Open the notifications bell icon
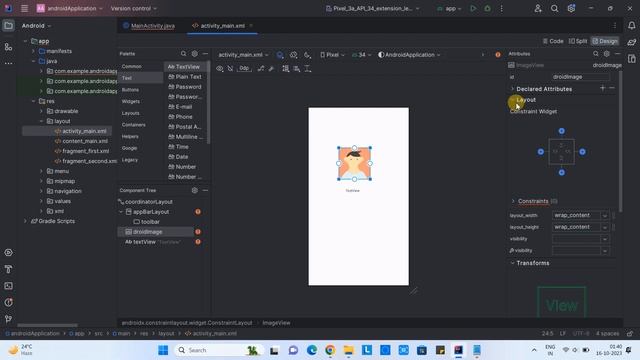 (631, 26)
